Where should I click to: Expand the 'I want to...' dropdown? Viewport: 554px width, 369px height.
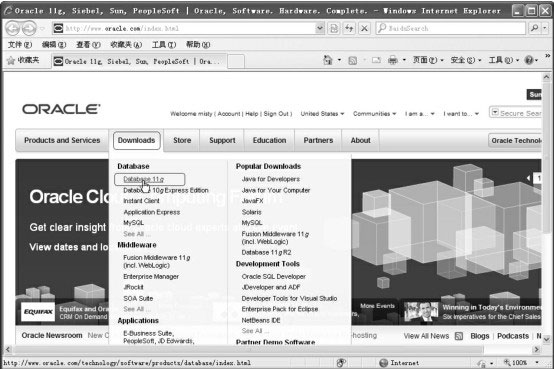(461, 114)
